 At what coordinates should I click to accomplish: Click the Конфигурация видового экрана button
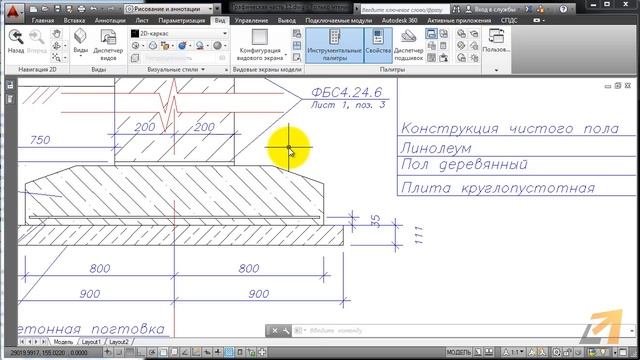[260, 45]
